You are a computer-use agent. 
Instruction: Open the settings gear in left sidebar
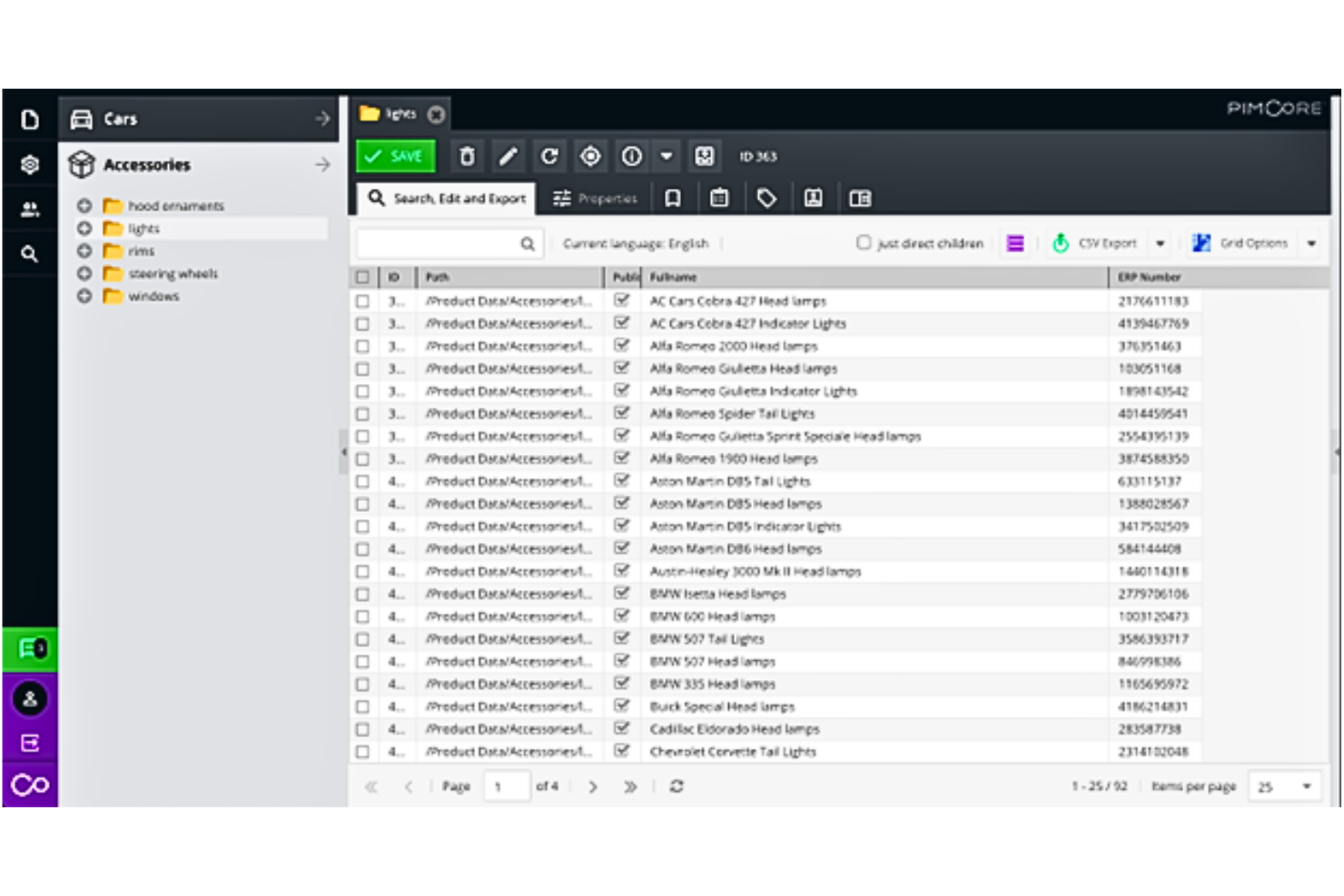(x=30, y=164)
